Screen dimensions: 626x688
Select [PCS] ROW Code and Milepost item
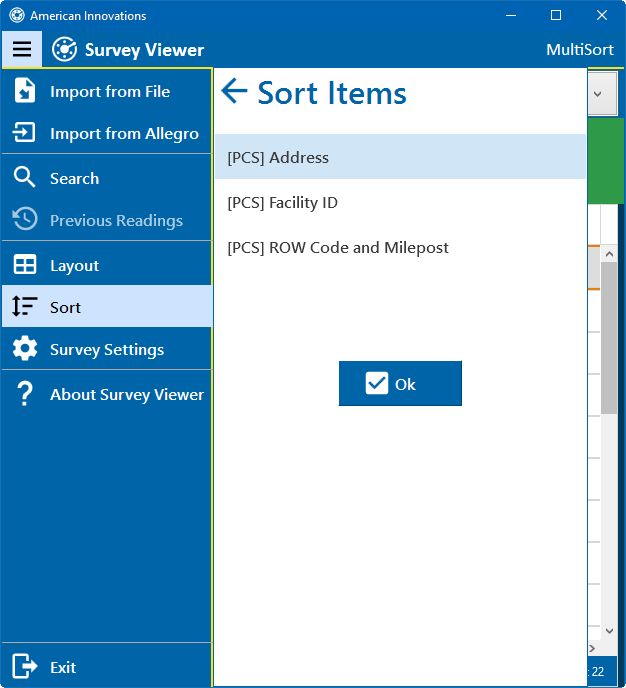click(400, 247)
